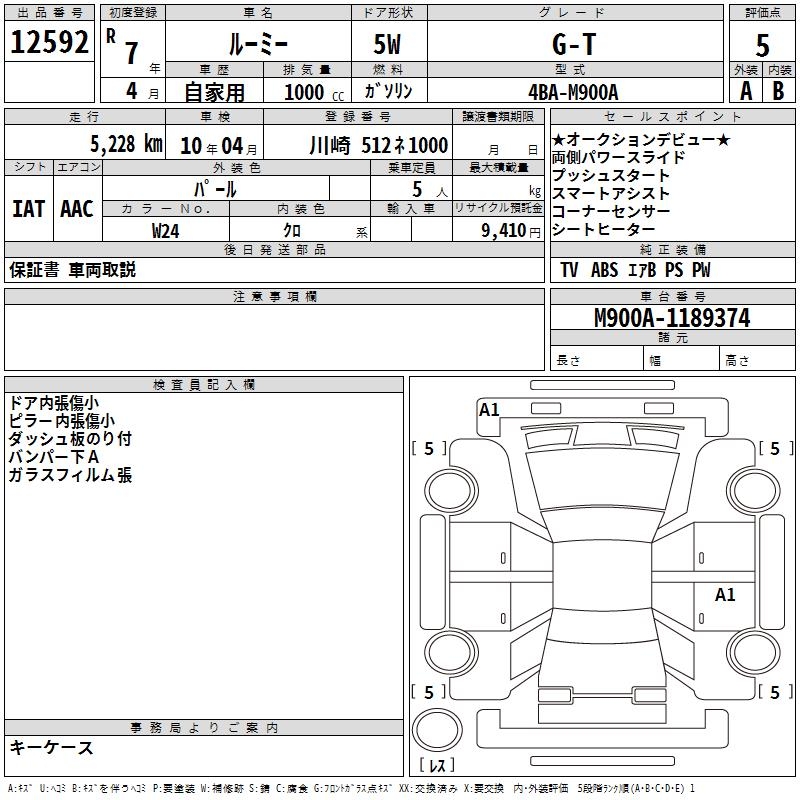Viewport: 800px width, 800px height.
Task: Click the interior grade B
Action: [778, 91]
